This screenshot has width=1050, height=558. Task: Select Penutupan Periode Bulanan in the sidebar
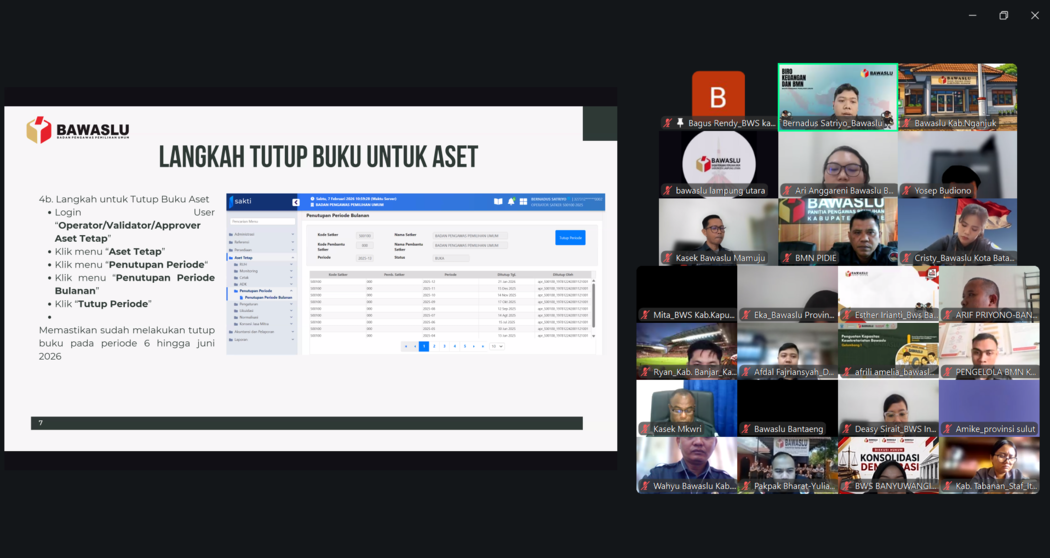coord(268,297)
